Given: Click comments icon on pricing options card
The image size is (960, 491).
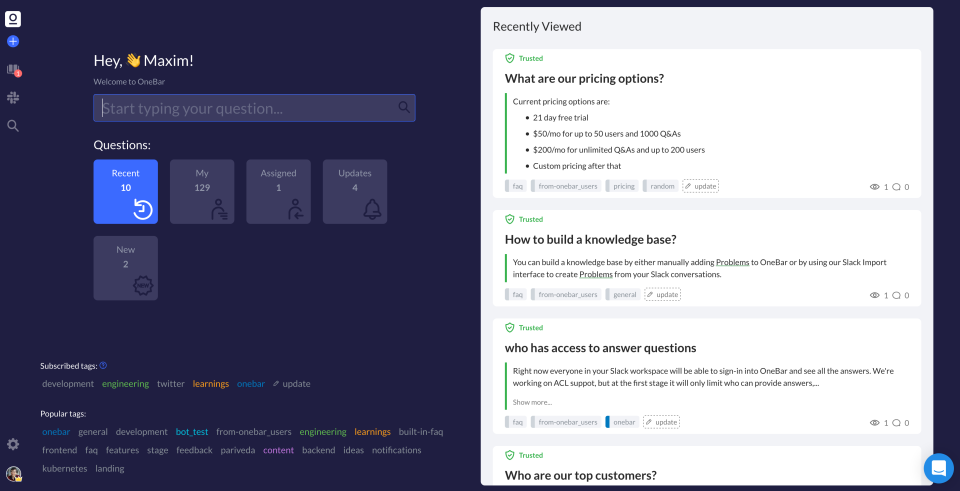Looking at the screenshot, I should [896, 187].
